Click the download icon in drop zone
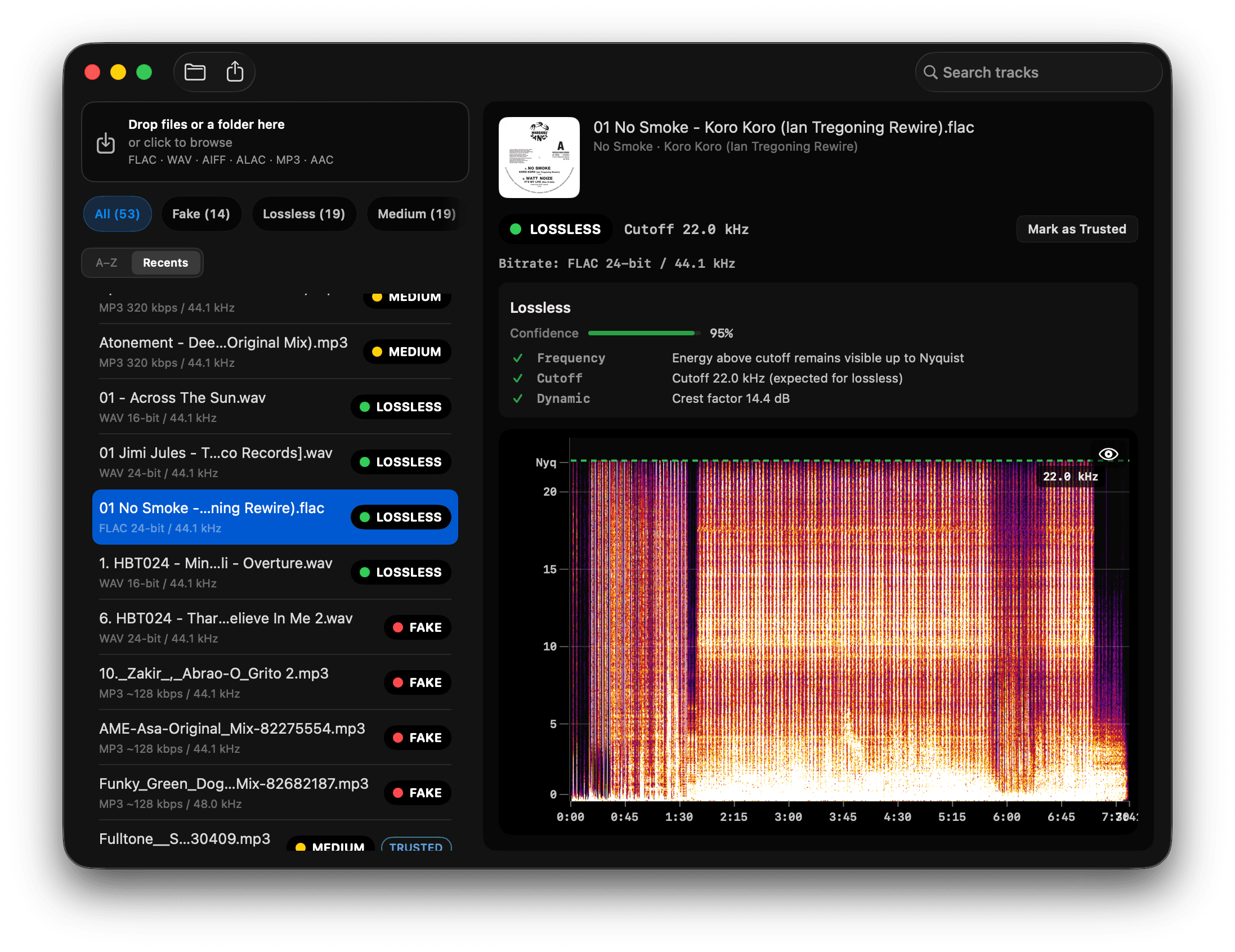This screenshot has width=1235, height=952. point(106,143)
